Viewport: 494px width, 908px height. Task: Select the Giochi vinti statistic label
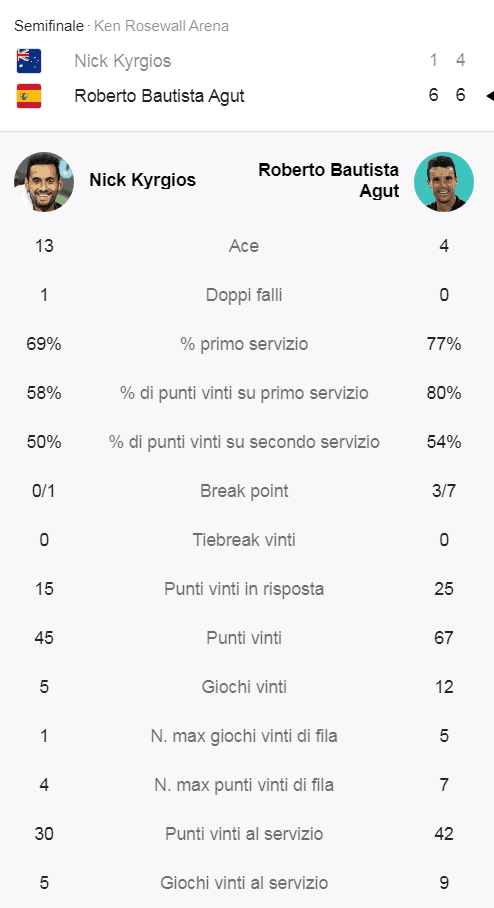pos(244,687)
